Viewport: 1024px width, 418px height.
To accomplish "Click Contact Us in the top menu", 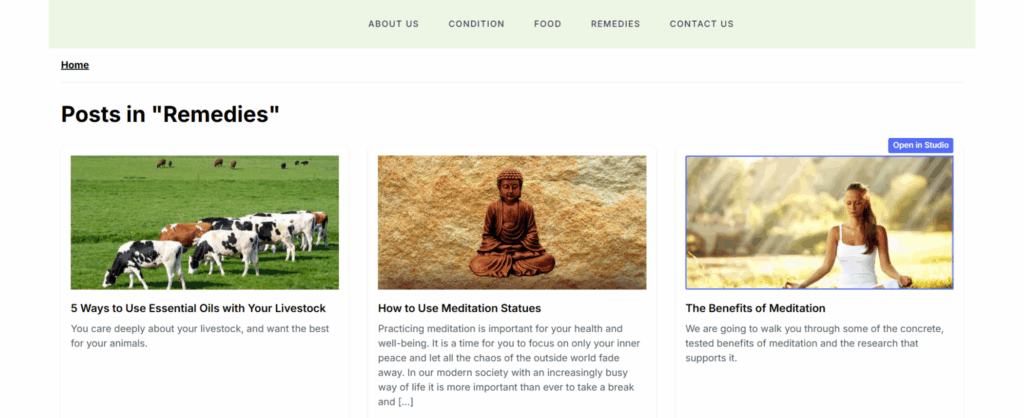I will coord(701,24).
